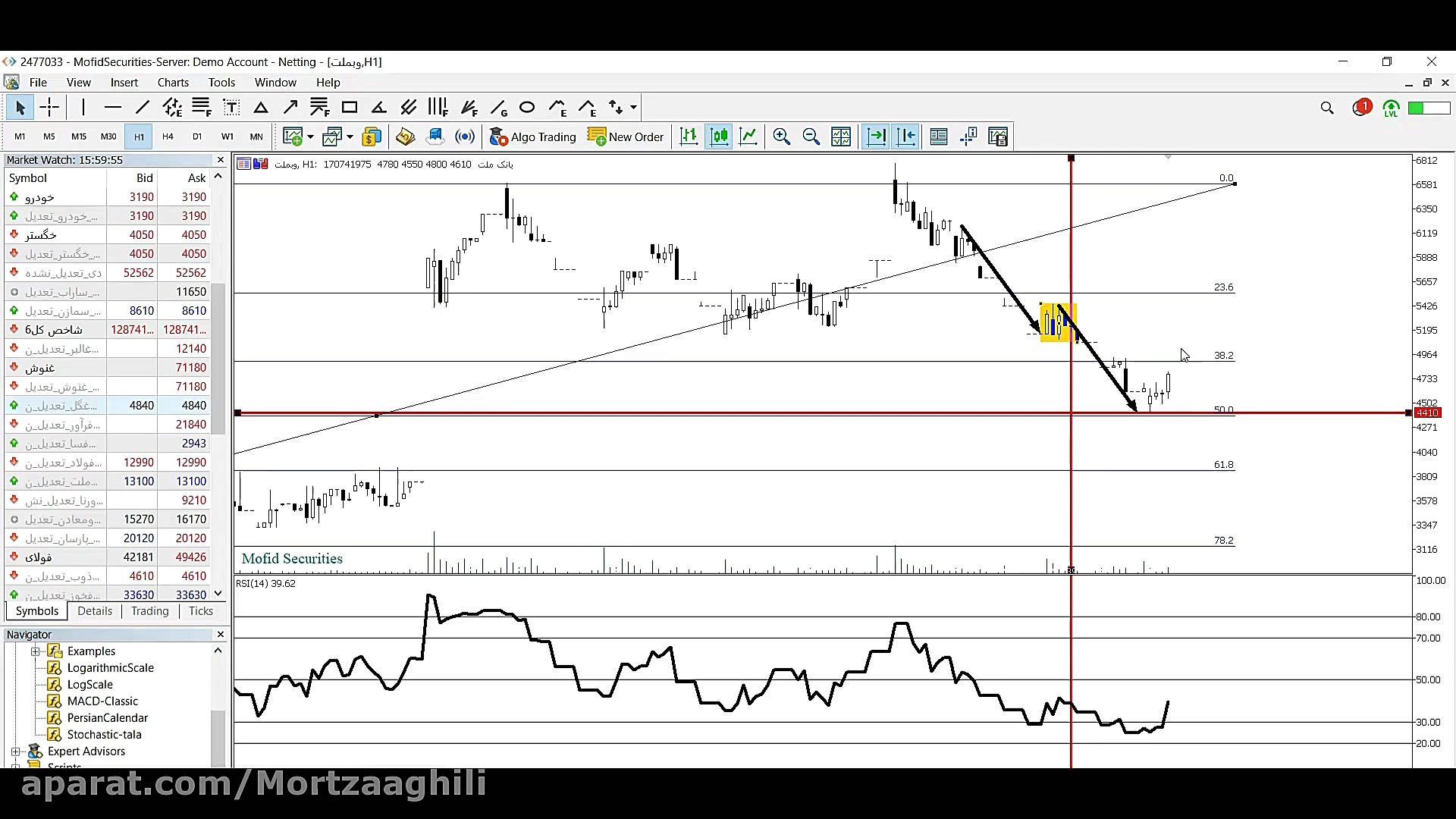The image size is (1456, 819).
Task: Choose the ellipse shape tool
Action: [x=527, y=108]
